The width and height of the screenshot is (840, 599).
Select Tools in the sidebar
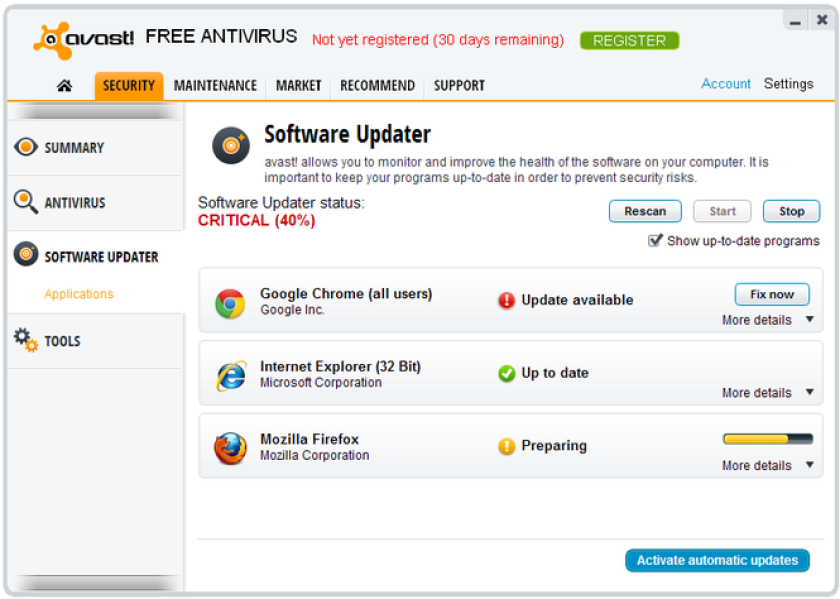click(95, 341)
